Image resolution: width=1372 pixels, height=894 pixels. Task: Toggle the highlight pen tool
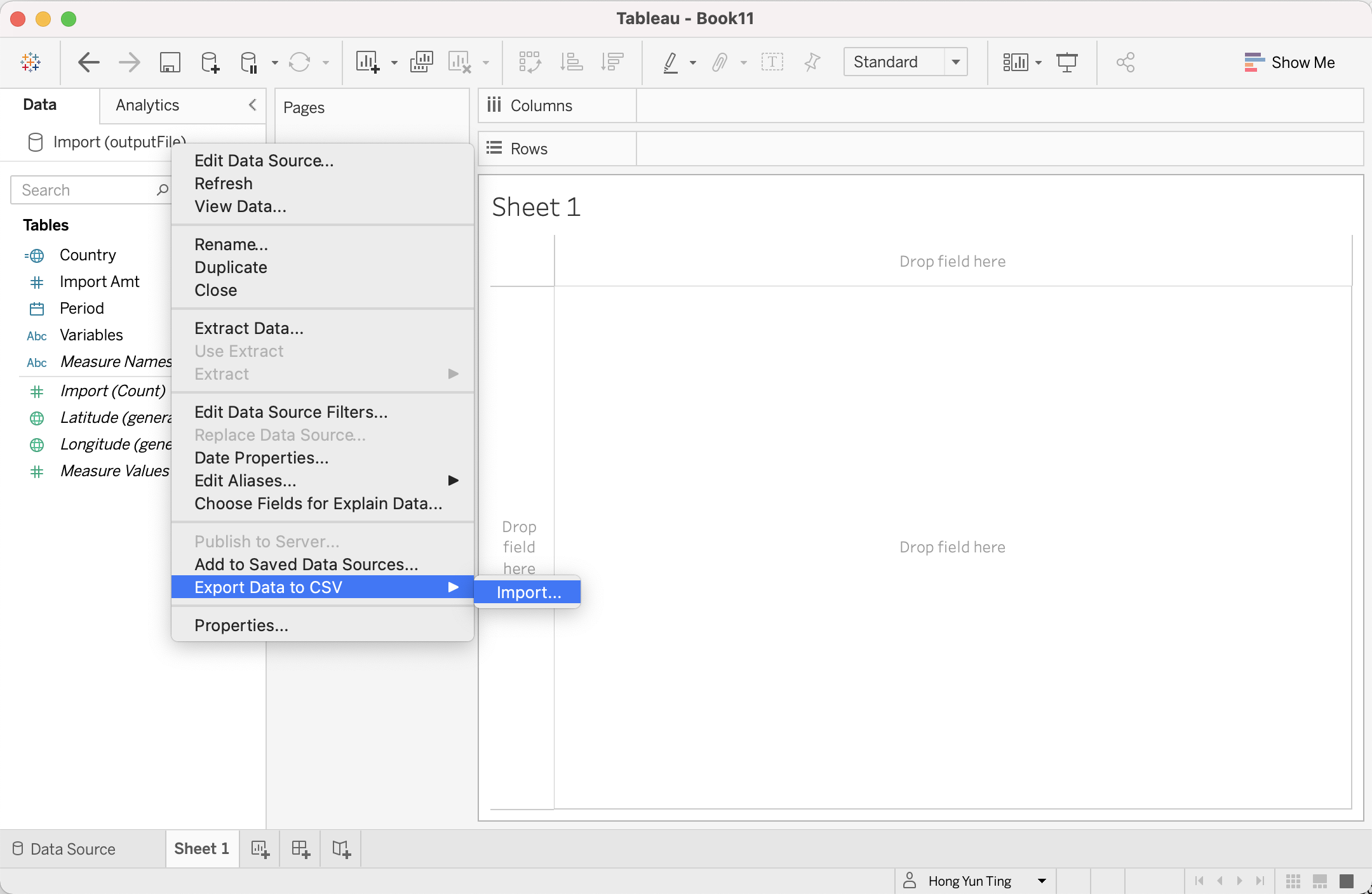point(670,62)
